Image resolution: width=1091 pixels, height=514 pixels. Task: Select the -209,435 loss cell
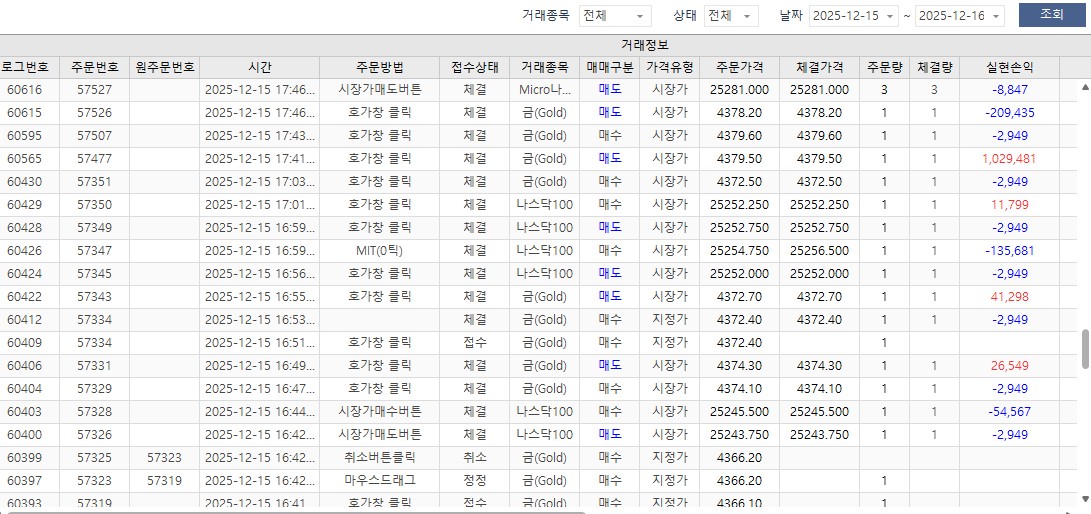pos(1010,113)
